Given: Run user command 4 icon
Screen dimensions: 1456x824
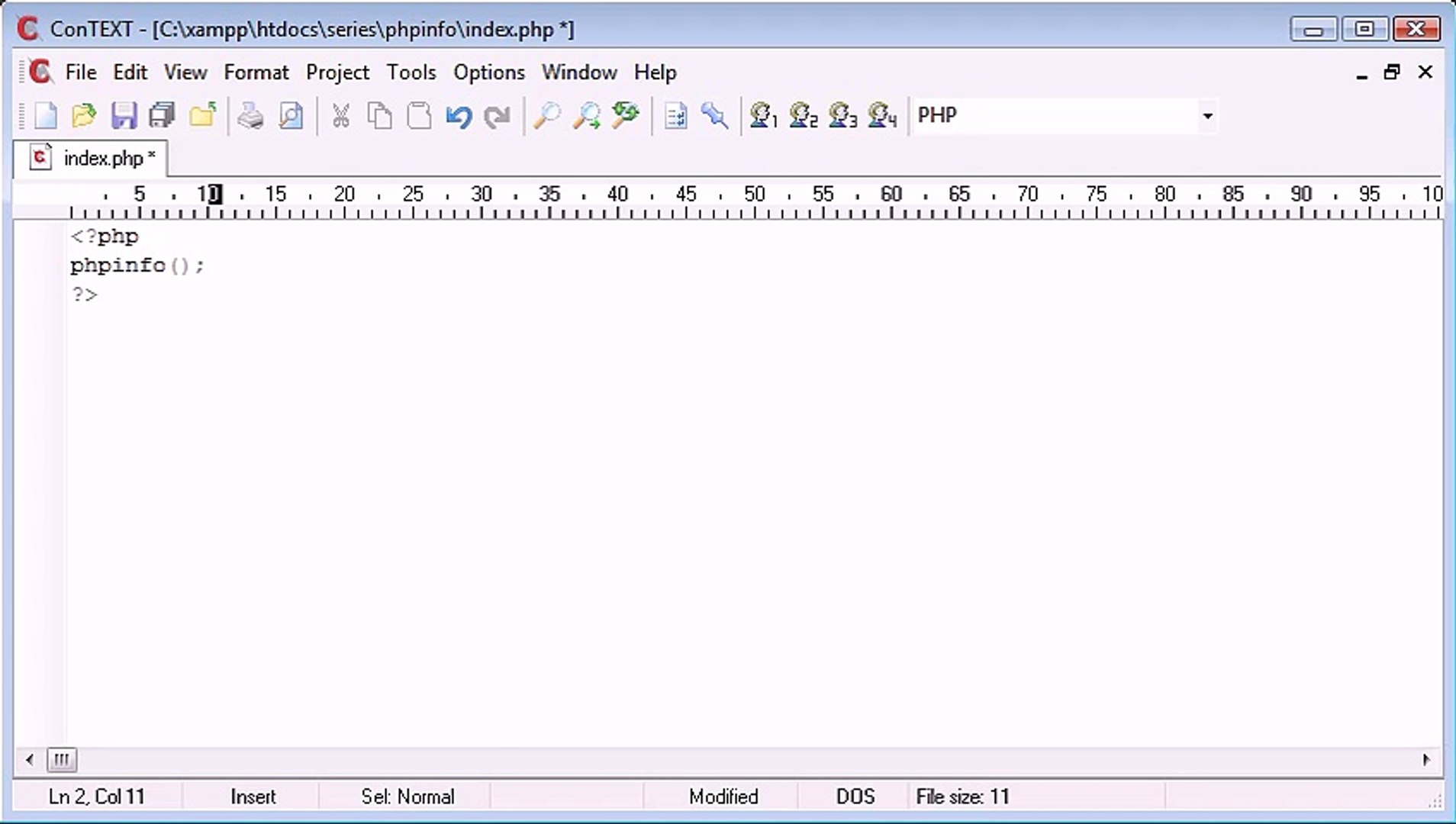Looking at the screenshot, I should point(882,116).
